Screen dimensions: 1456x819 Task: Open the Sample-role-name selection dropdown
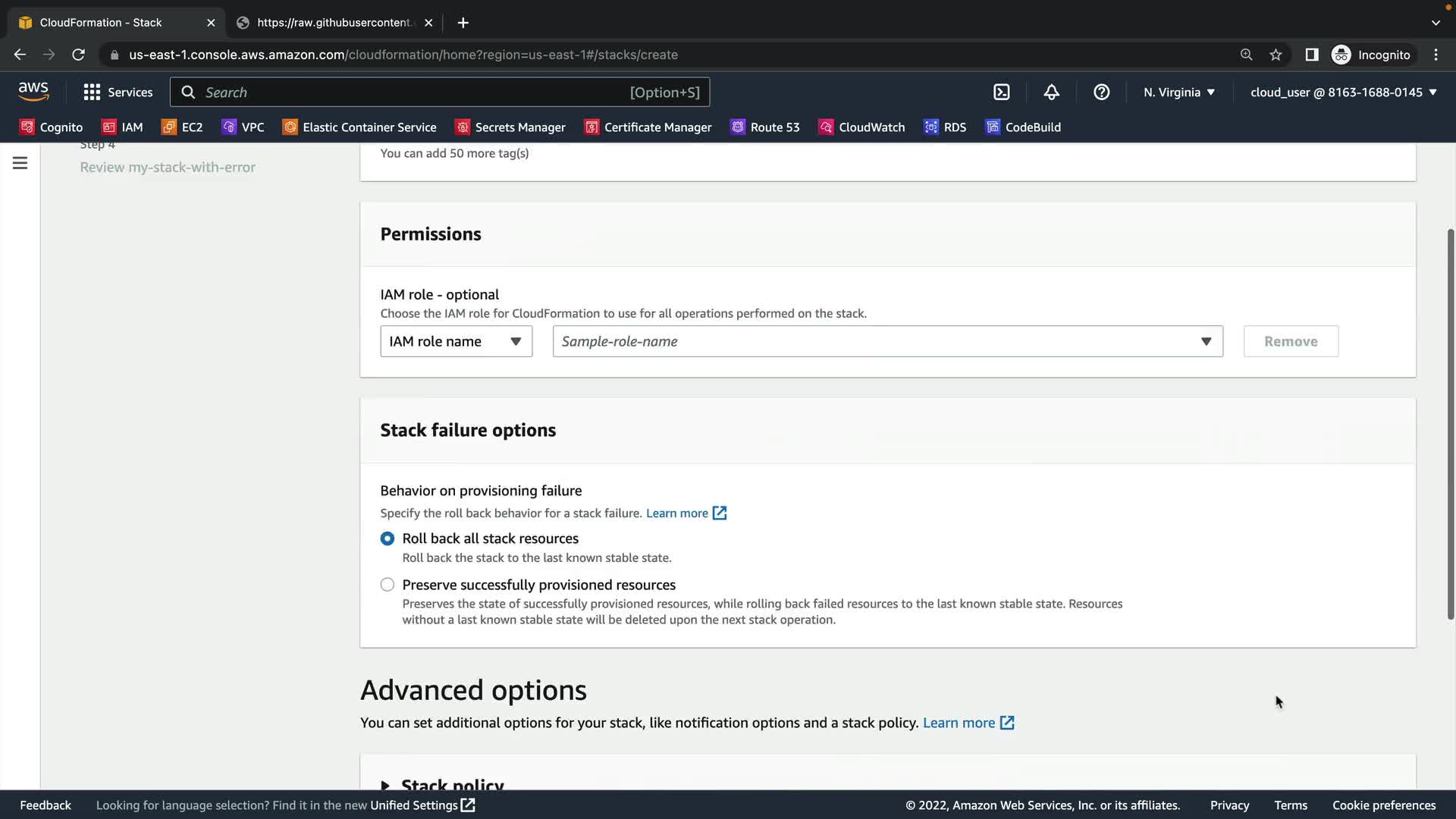(887, 341)
